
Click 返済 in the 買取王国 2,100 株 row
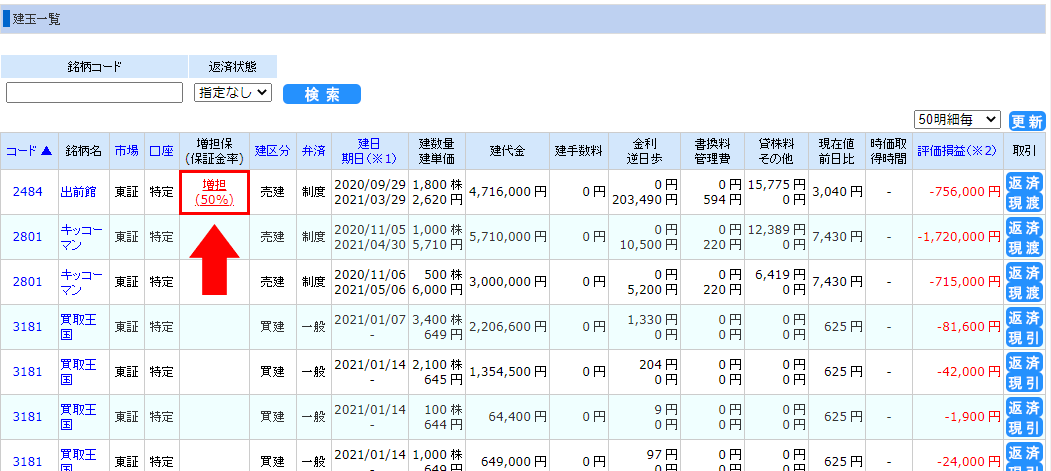pyautogui.click(x=1026, y=361)
